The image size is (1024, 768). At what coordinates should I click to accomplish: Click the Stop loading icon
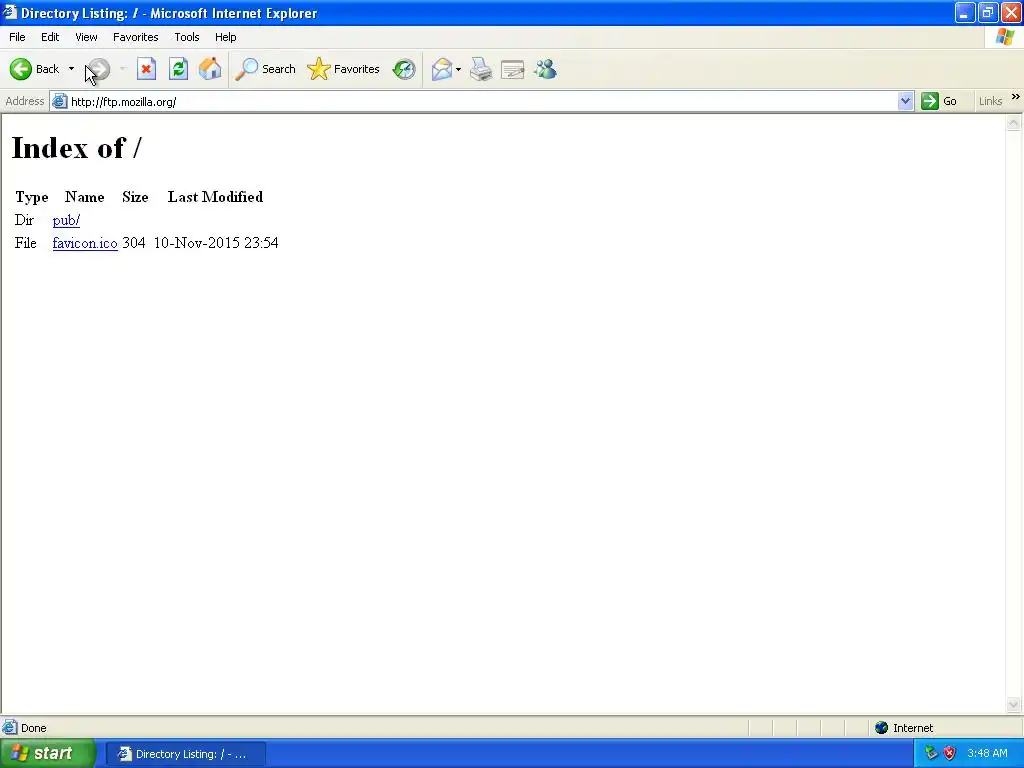(x=146, y=69)
